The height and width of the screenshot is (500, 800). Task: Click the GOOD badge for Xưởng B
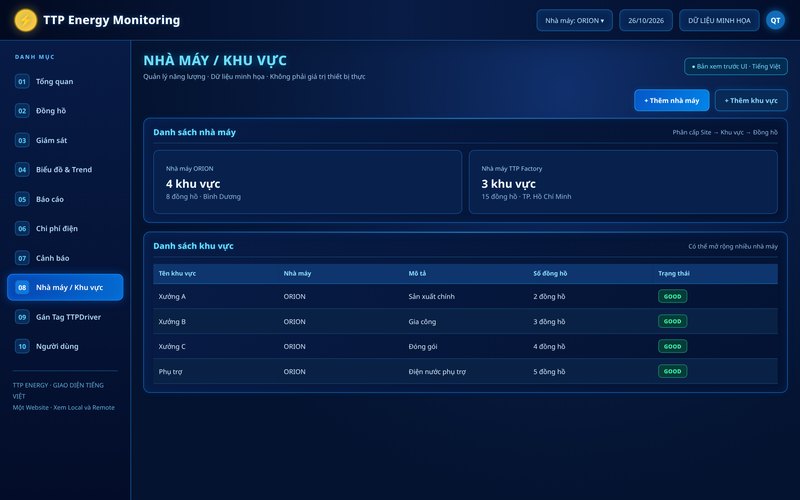(x=672, y=321)
